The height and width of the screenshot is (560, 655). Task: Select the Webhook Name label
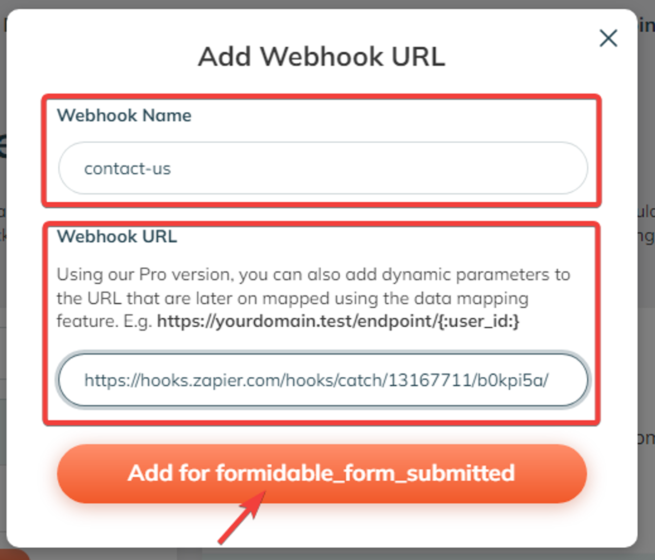pyautogui.click(x=124, y=115)
